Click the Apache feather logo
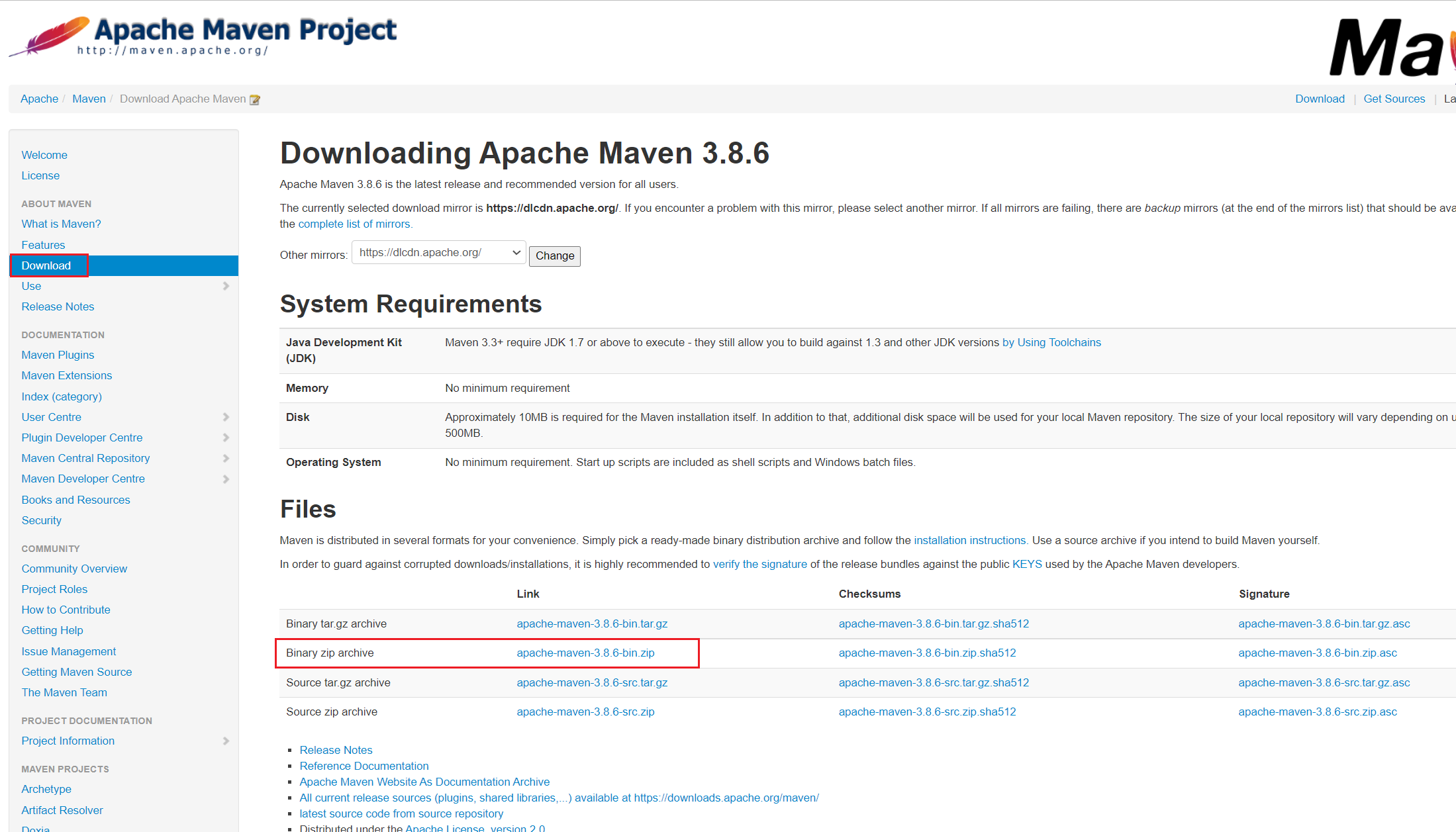This screenshot has height=832, width=1456. tap(50, 36)
